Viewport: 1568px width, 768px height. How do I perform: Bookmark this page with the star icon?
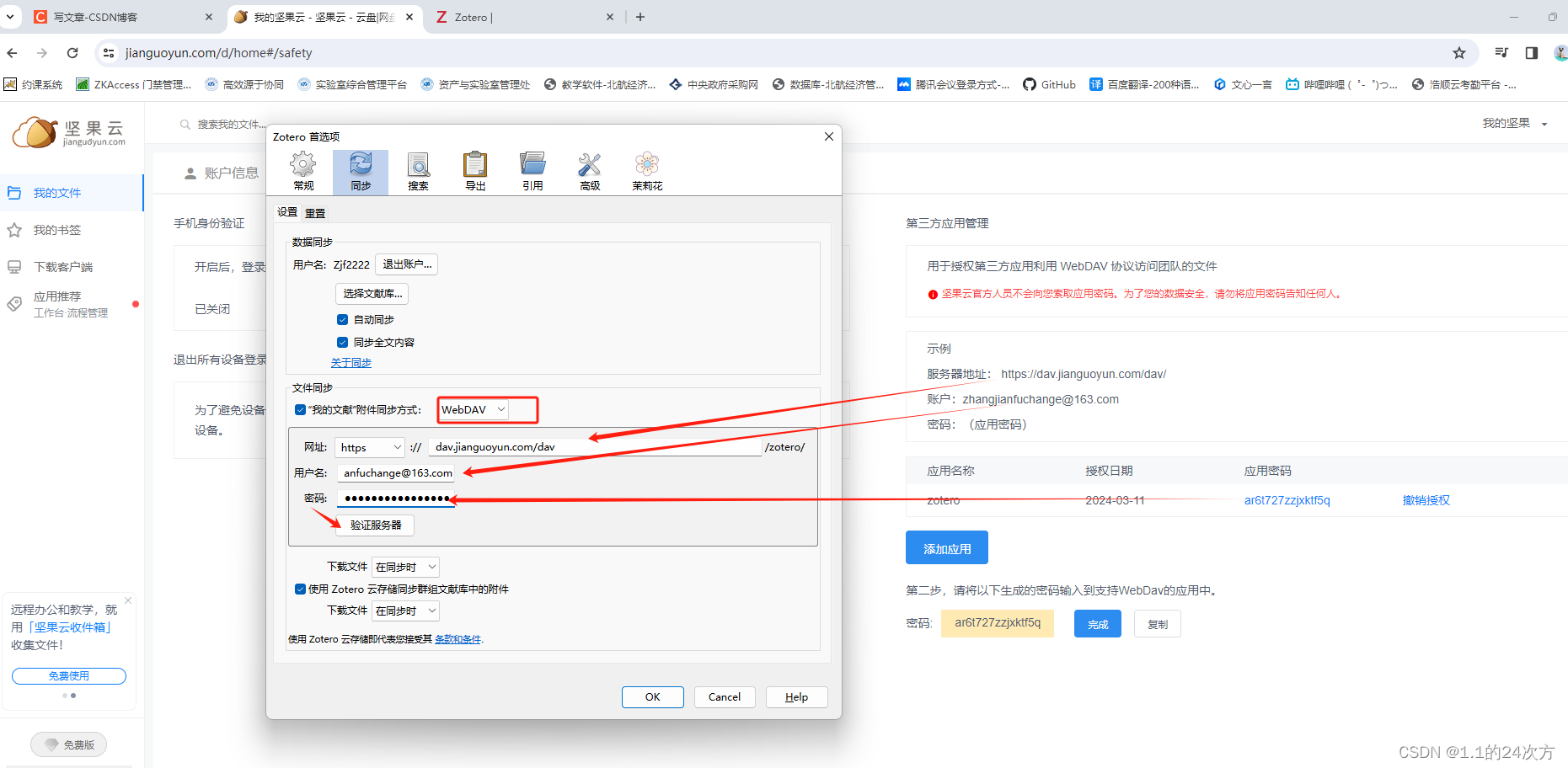point(1459,53)
